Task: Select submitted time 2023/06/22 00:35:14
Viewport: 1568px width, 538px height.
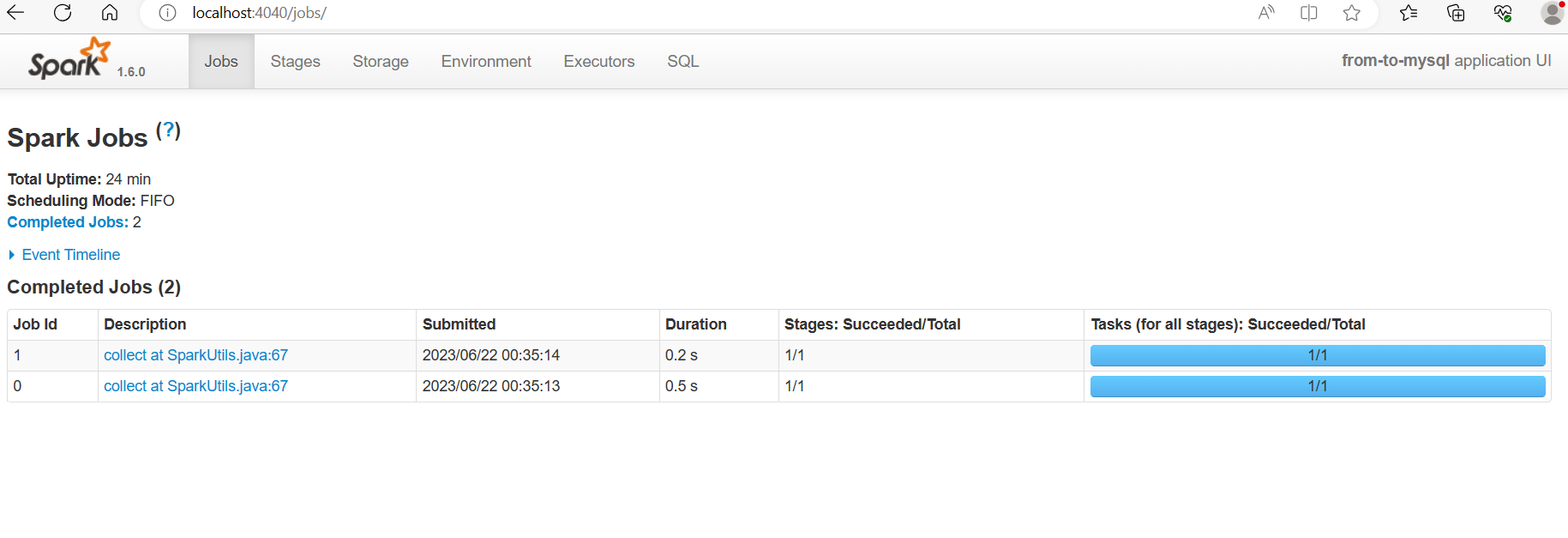Action: tap(491, 355)
